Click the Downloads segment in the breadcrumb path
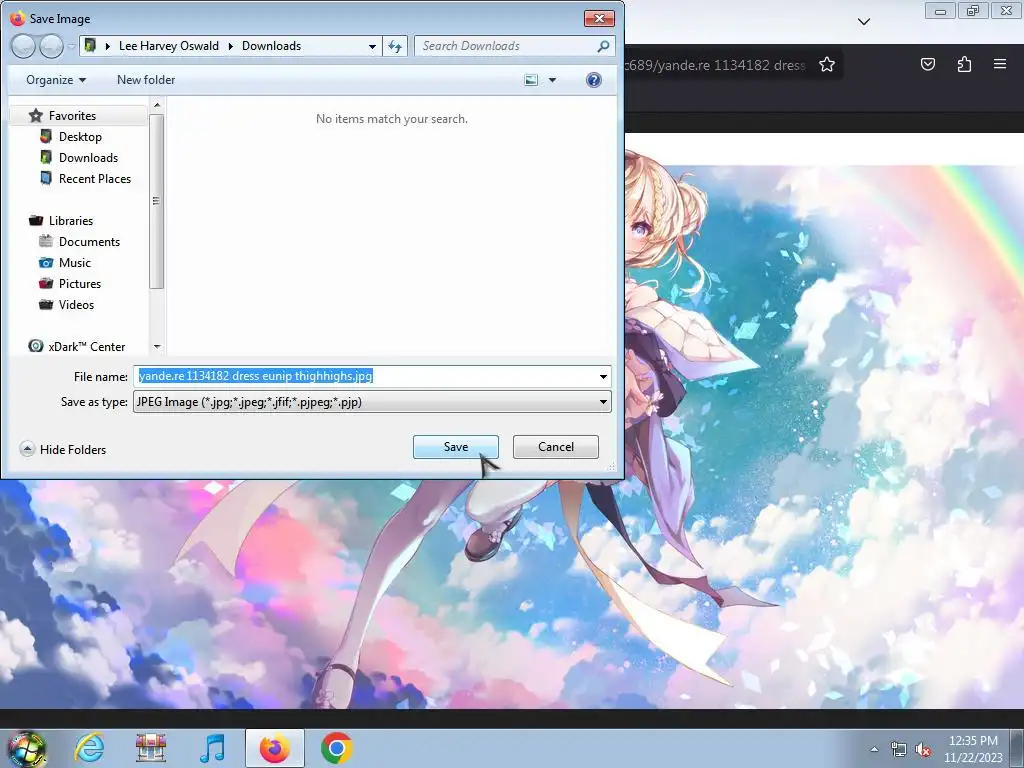Image resolution: width=1024 pixels, height=768 pixels. (271, 46)
